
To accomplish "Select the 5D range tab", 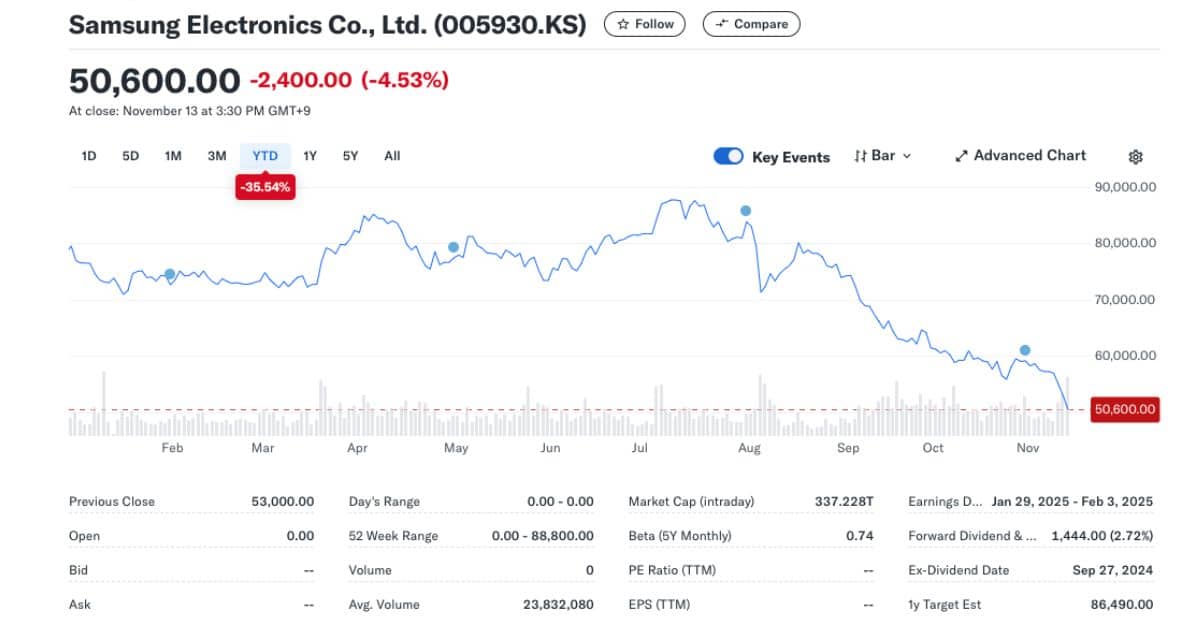I will coord(130,156).
